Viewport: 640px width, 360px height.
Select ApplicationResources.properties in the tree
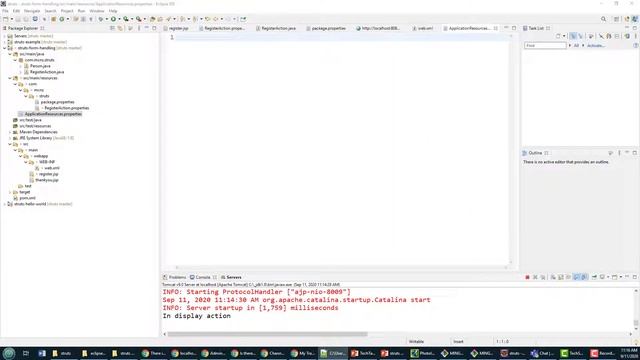[53, 114]
